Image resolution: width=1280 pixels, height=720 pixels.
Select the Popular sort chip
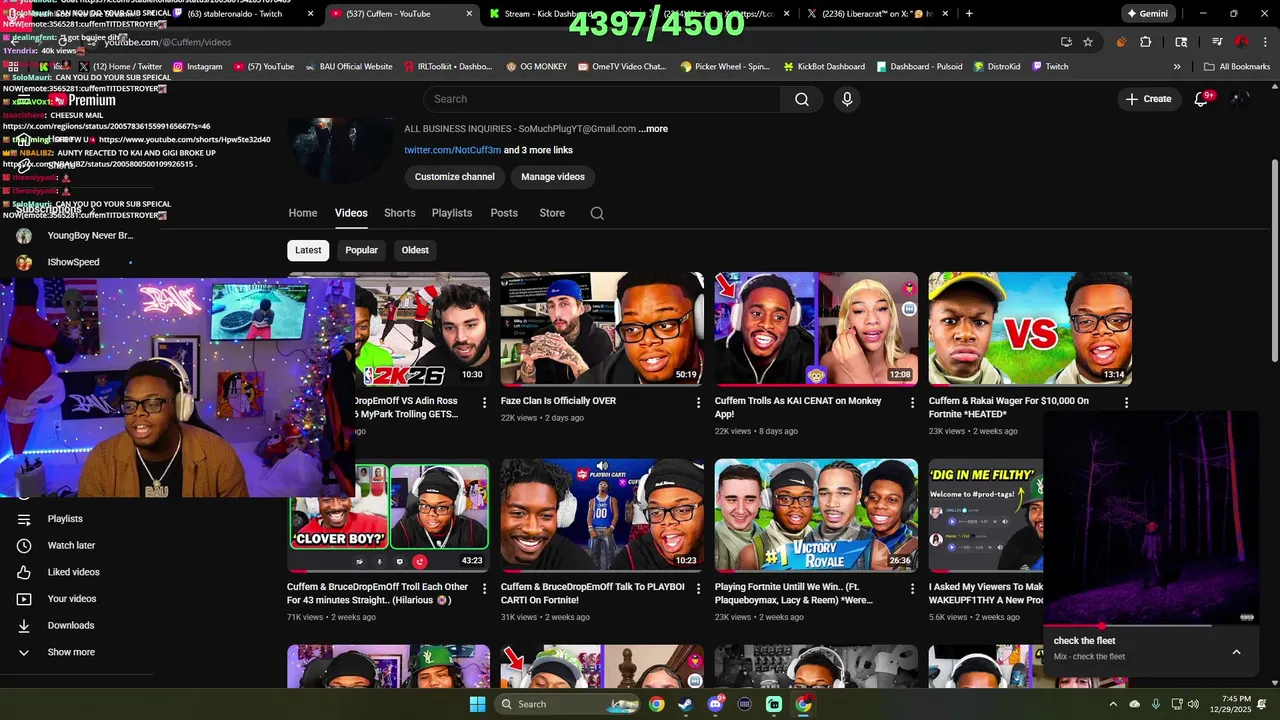(362, 250)
